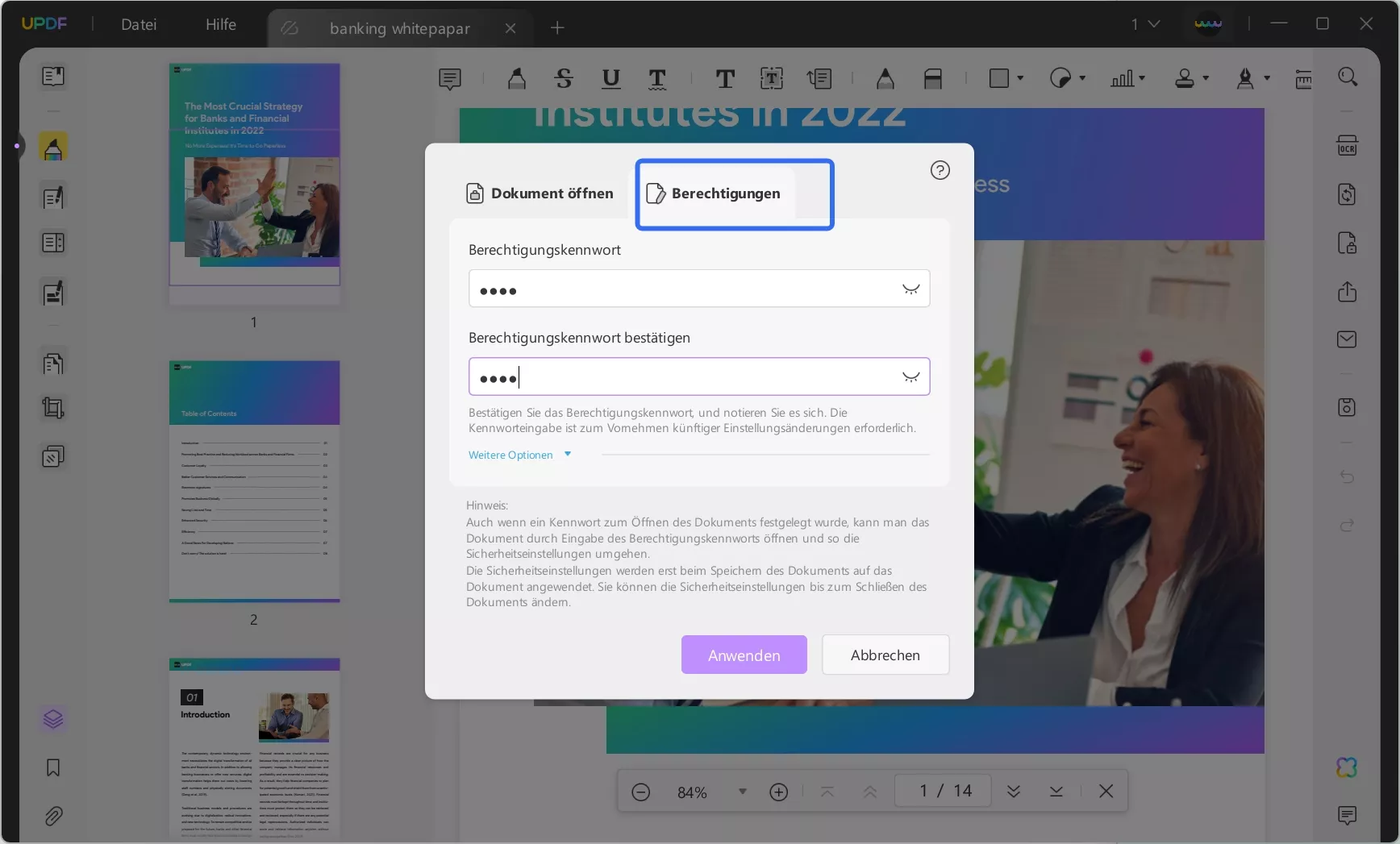Select the Pencil drawing tool
1400x844 pixels.
[885, 79]
